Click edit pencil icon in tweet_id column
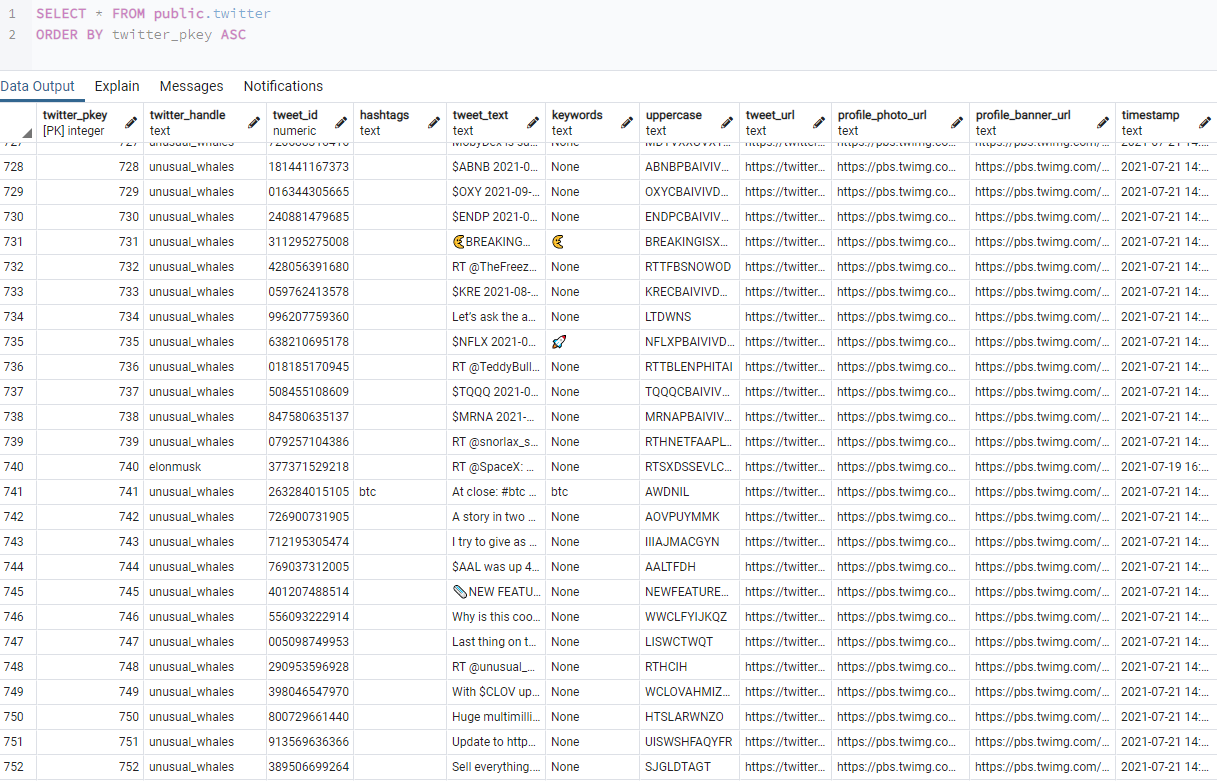1217x781 pixels. [341, 123]
